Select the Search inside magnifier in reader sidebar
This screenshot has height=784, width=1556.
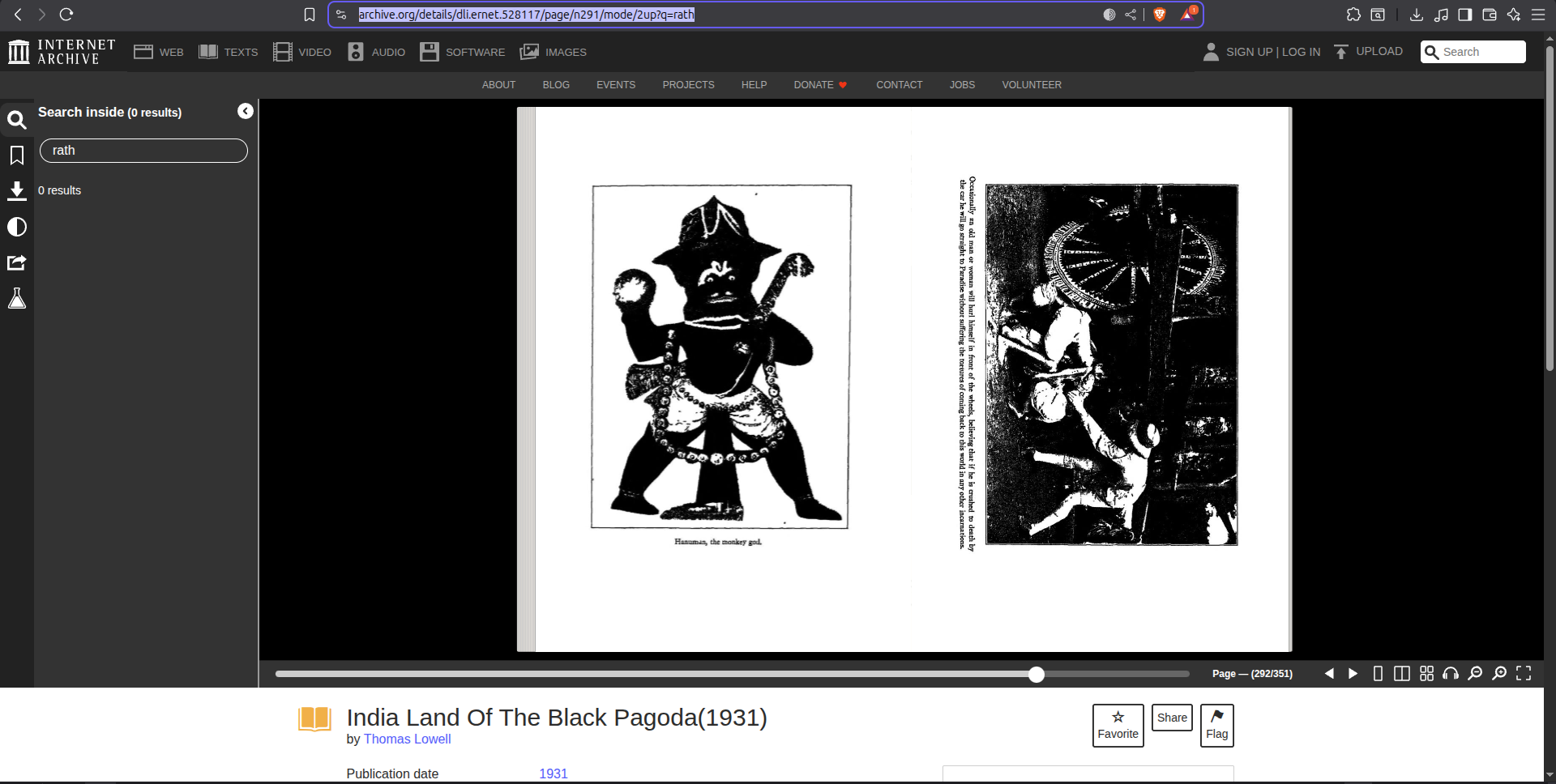click(x=17, y=121)
